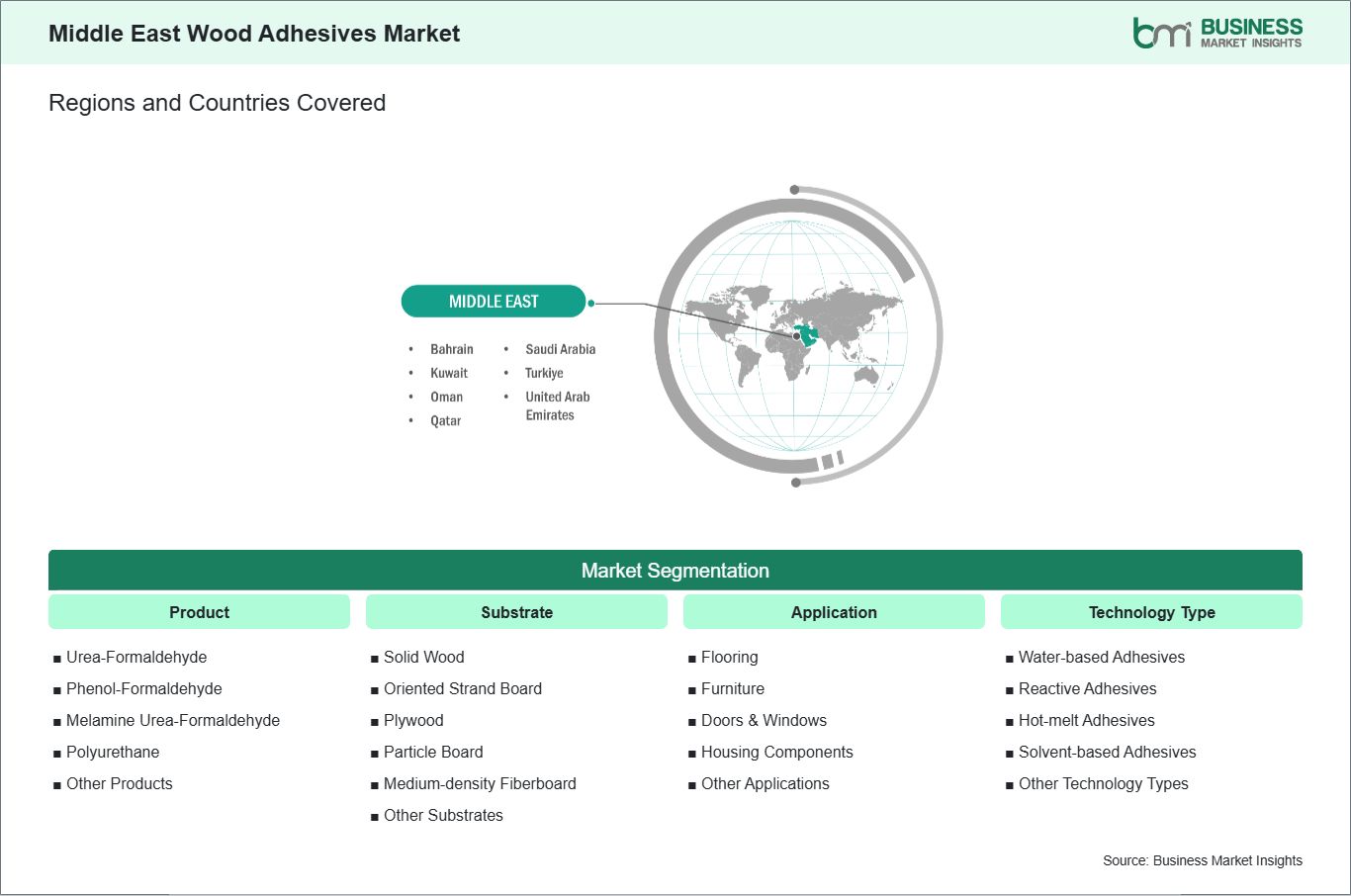Click 'Flooring' in the Application list
Viewport: 1351px width, 896px height.
pyautogui.click(x=730, y=657)
